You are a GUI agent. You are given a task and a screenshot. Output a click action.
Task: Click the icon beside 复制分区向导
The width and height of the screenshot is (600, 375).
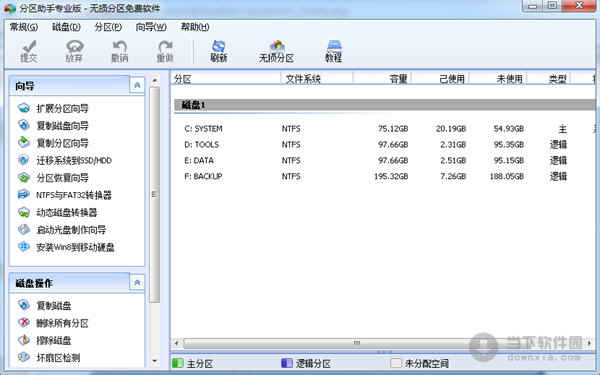point(24,142)
